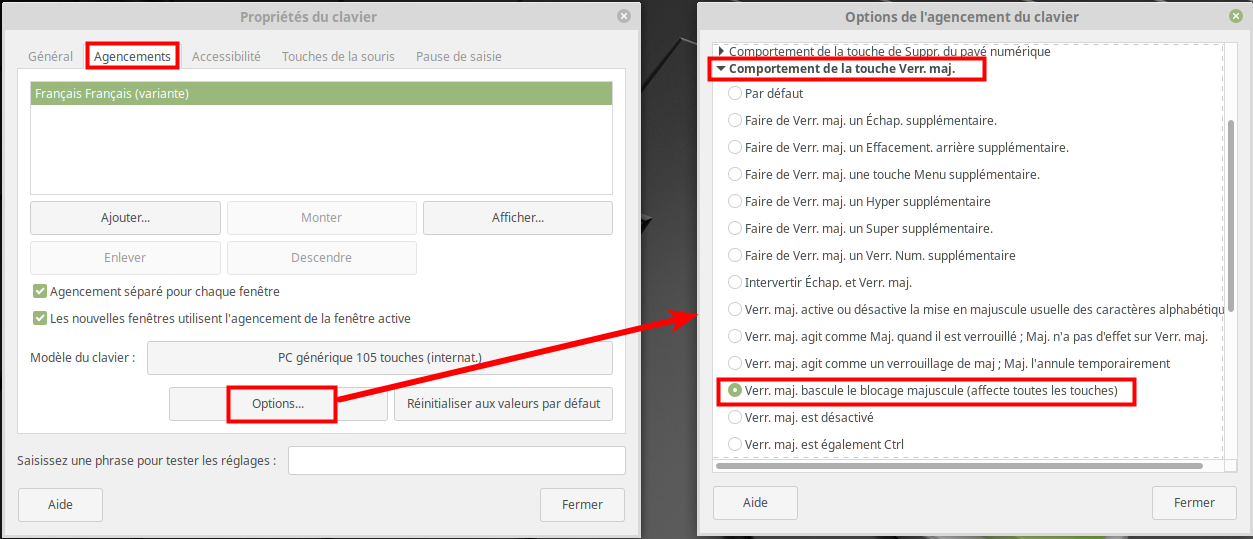This screenshot has height=539, width=1253.
Task: Open the Modèle du clavier PC générique selector
Action: (x=379, y=357)
